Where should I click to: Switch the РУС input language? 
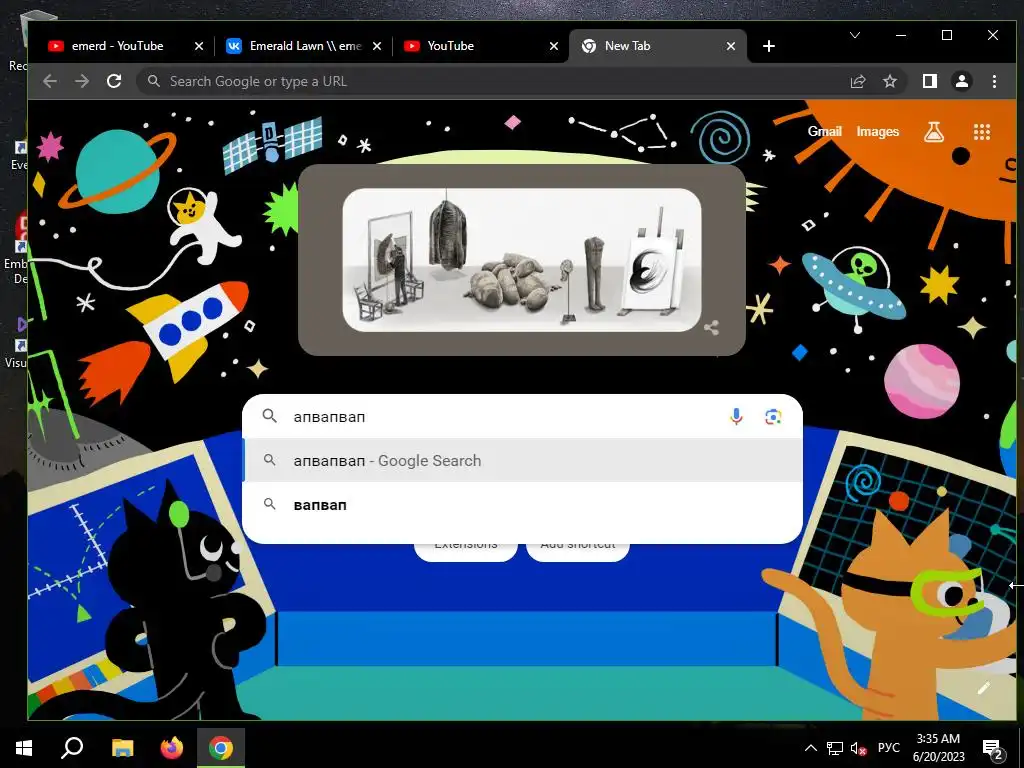(x=889, y=748)
